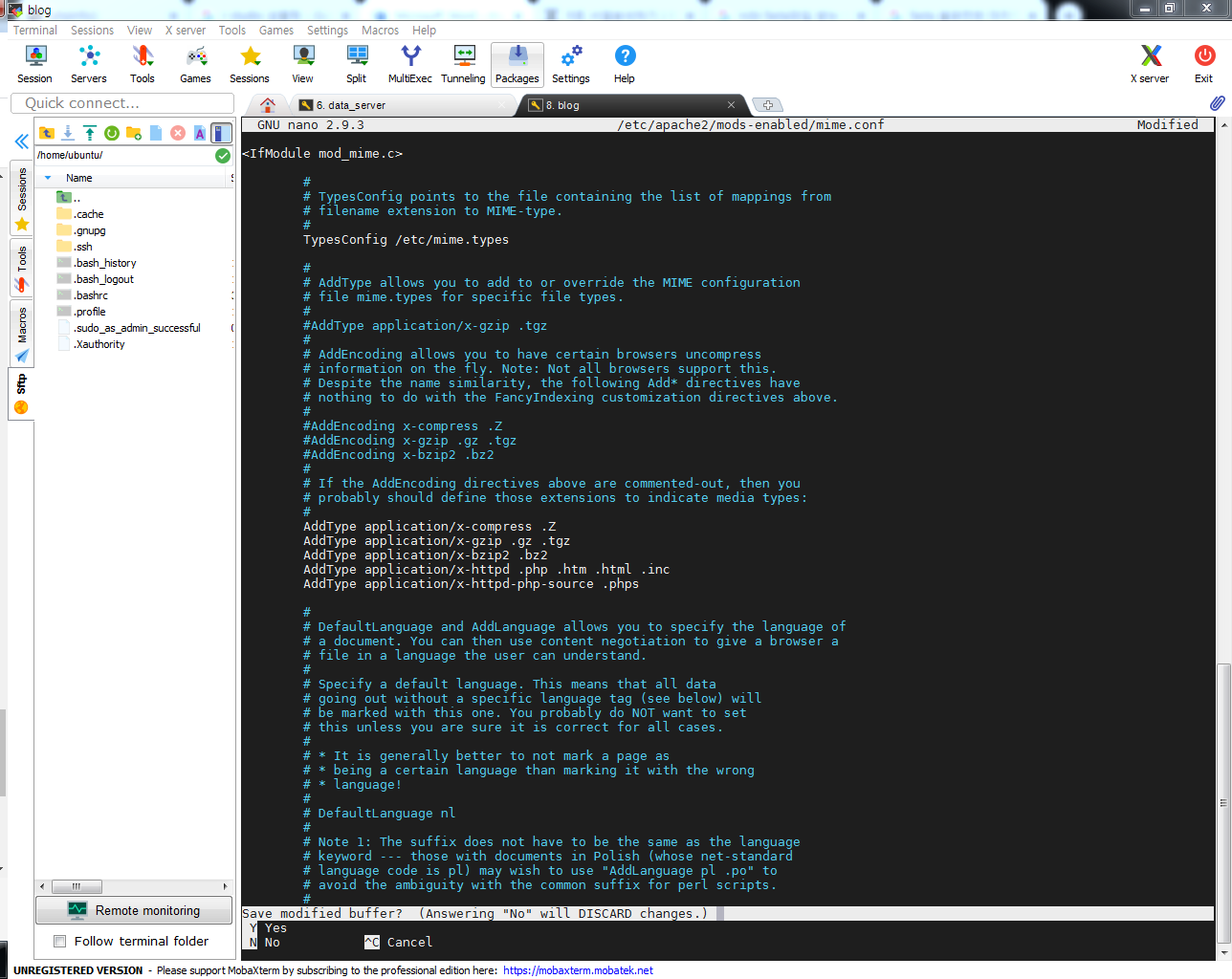Click the paperclip attachment icon
The height and width of the screenshot is (979, 1232).
click(x=1217, y=102)
